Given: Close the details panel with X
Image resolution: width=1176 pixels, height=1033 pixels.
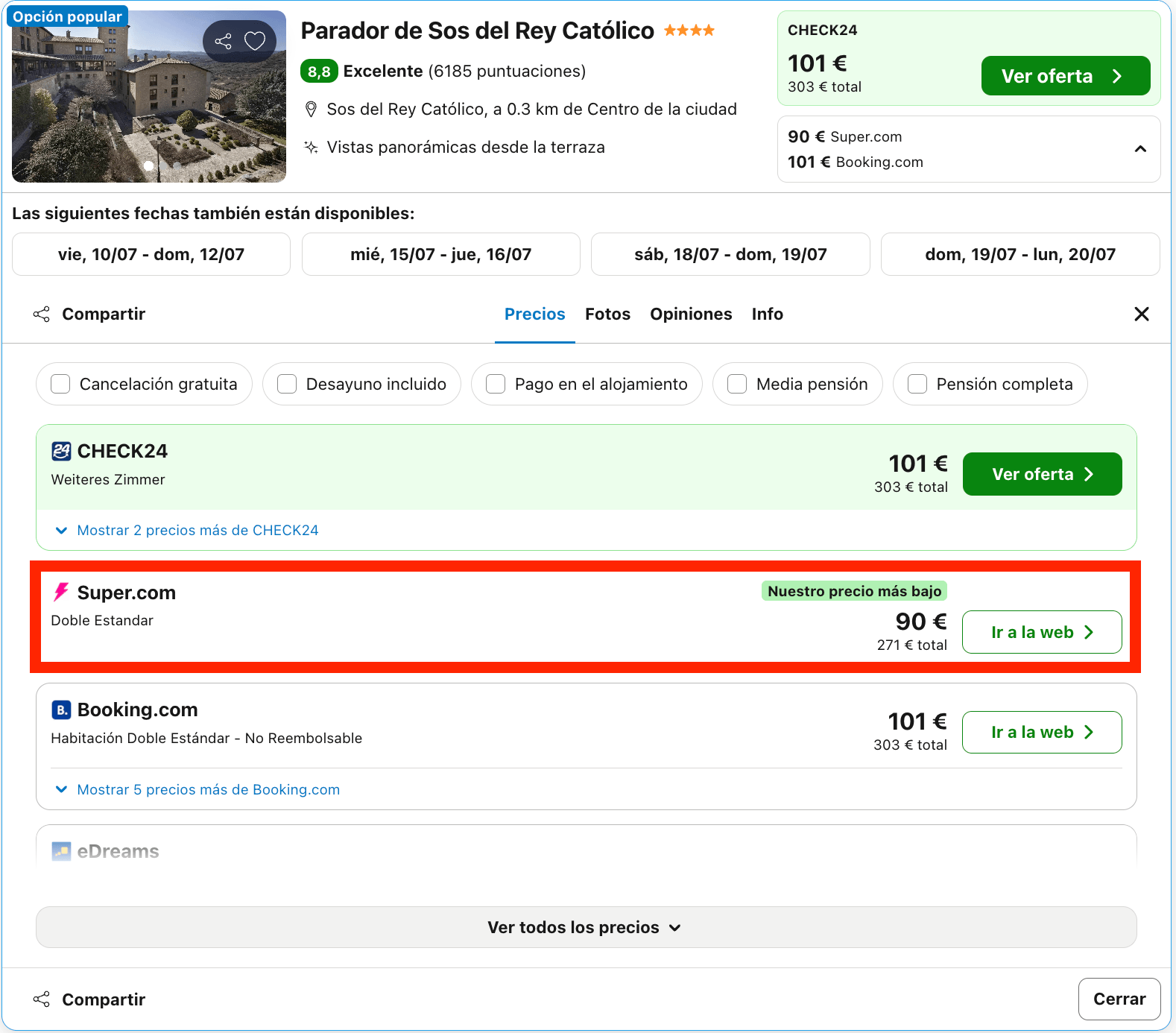Looking at the screenshot, I should tap(1141, 314).
